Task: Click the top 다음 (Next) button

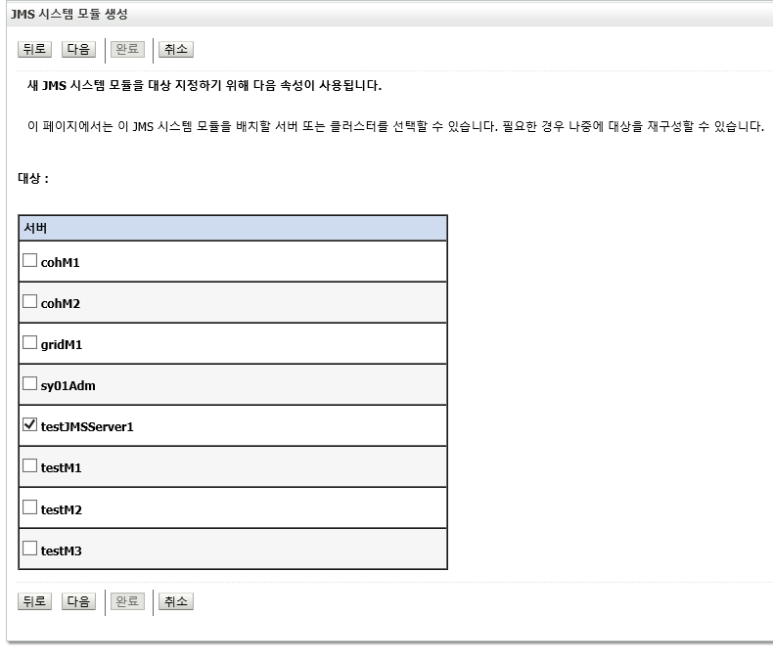Action: pyautogui.click(x=78, y=49)
